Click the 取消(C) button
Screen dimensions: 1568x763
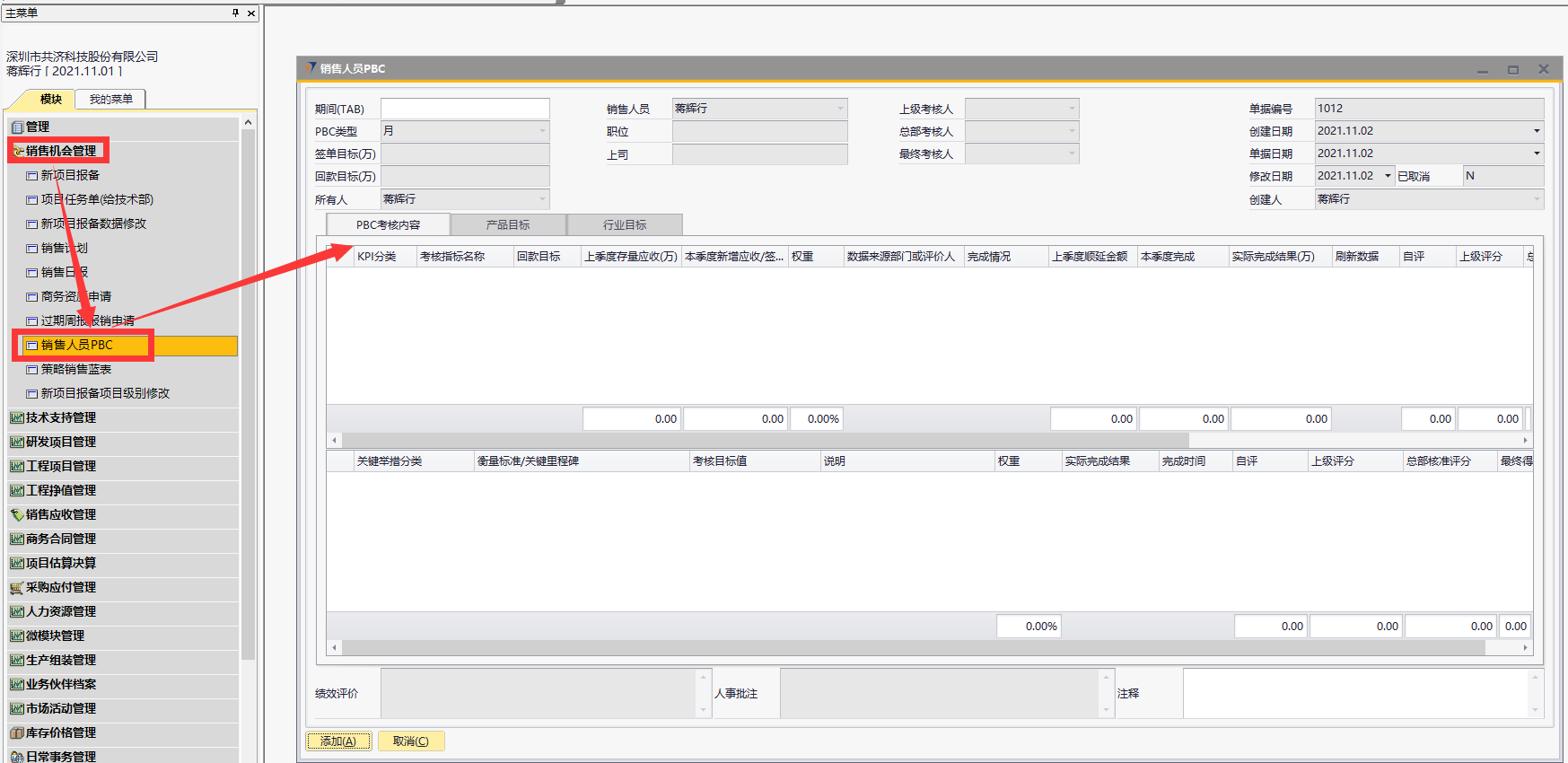(x=411, y=741)
